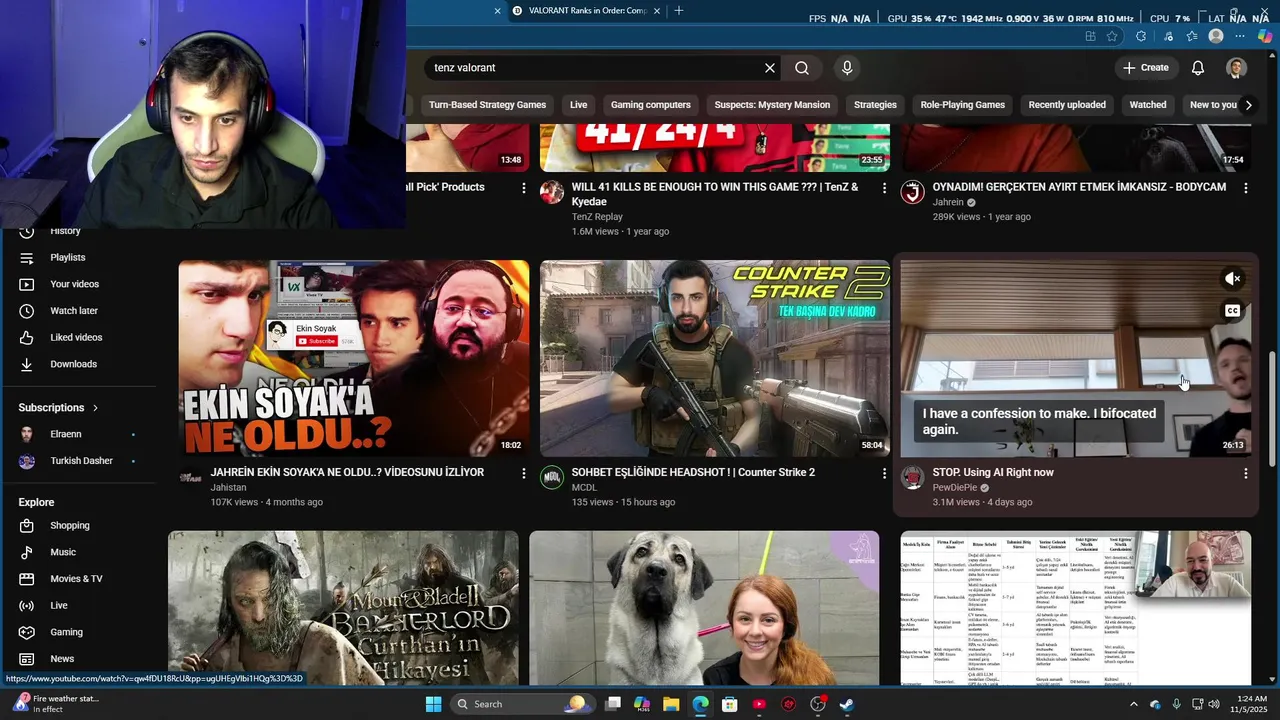Viewport: 1280px width, 720px height.
Task: Open the Jahrein channel link
Action: pos(948,202)
